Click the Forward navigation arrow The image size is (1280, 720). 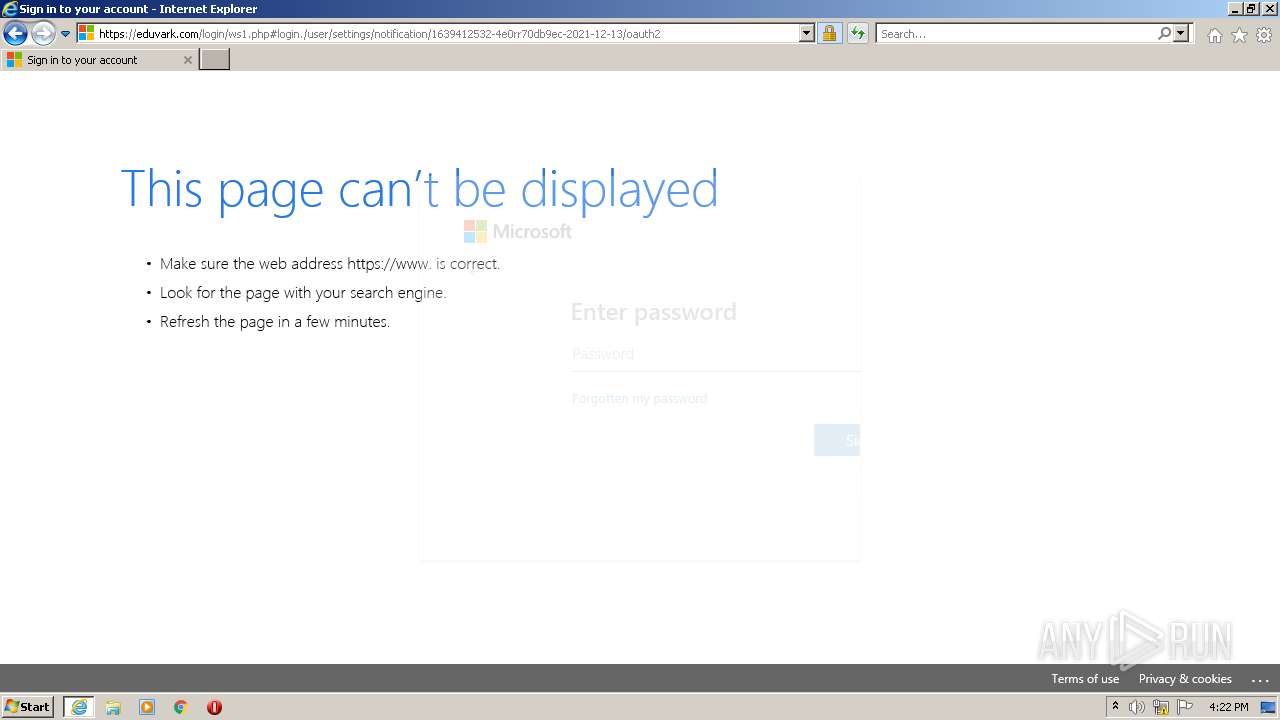pos(42,34)
